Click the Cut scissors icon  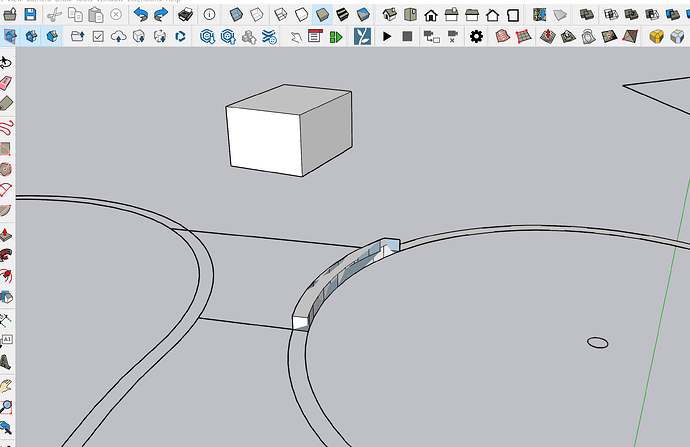click(55, 15)
